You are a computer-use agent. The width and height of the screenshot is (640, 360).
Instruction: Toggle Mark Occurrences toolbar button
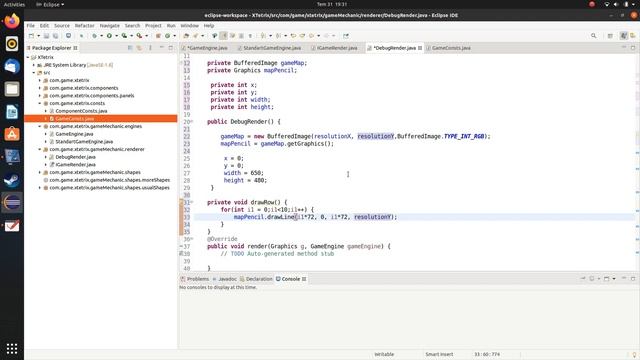(x=224, y=36)
